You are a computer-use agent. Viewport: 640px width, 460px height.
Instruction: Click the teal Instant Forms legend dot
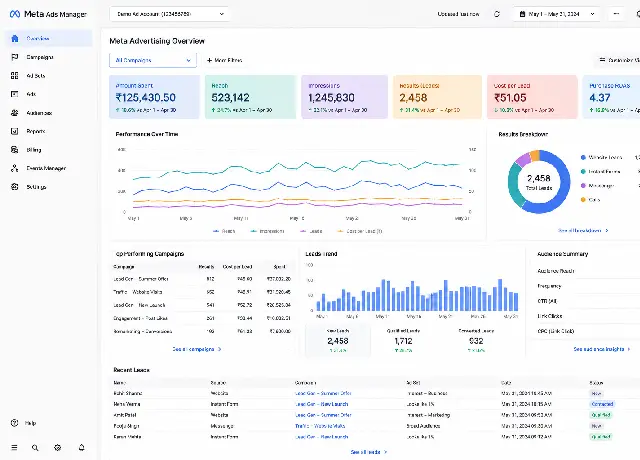583,171
